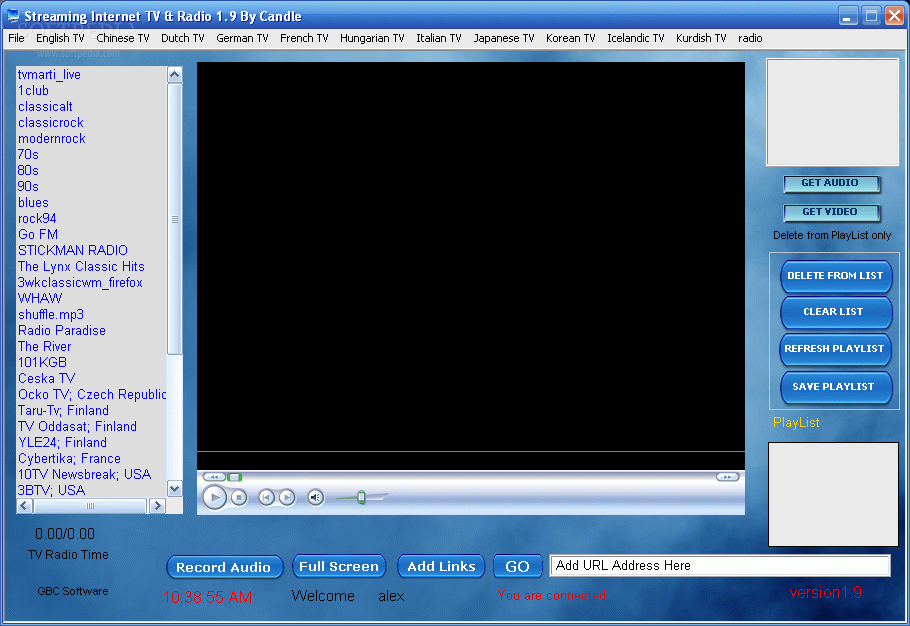Start playback with the Play button
The width and height of the screenshot is (910, 626).
214,497
